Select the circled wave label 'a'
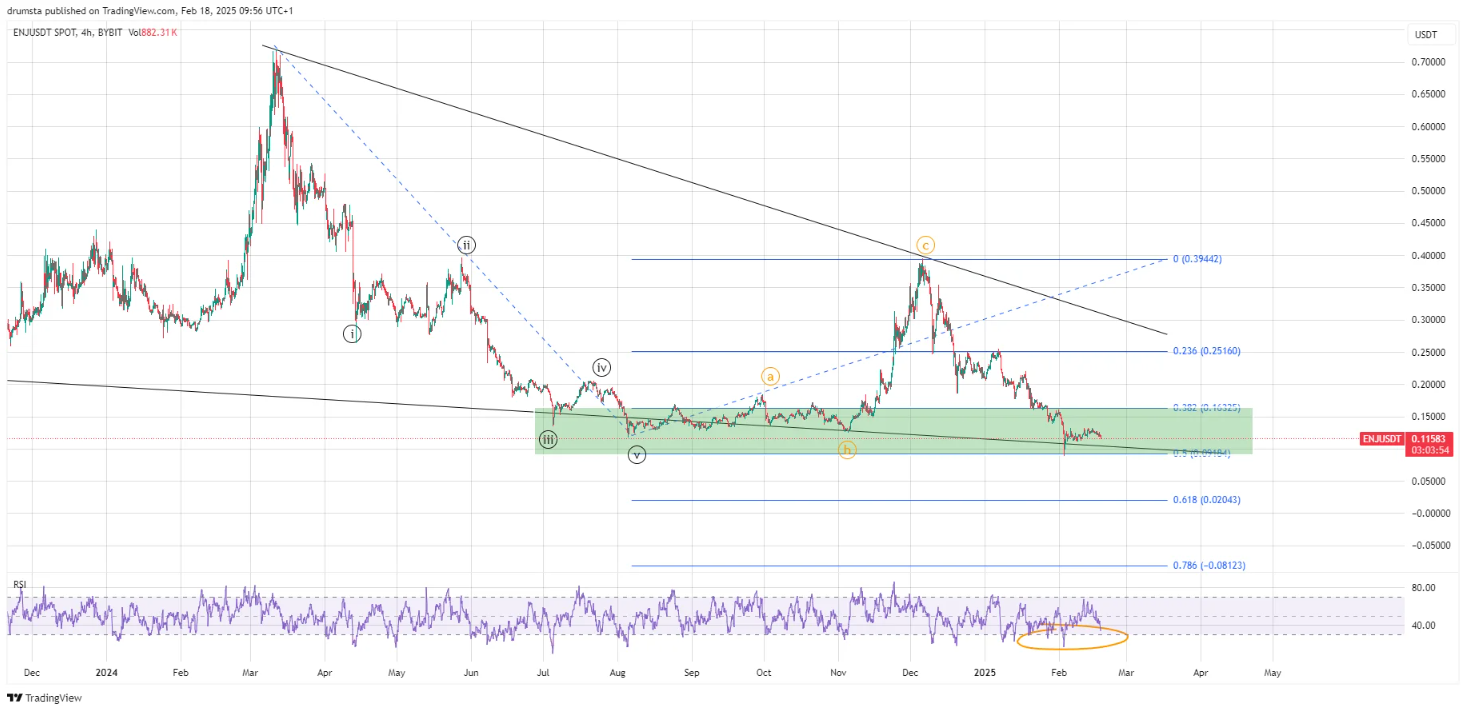The image size is (1467, 709). (x=770, y=377)
